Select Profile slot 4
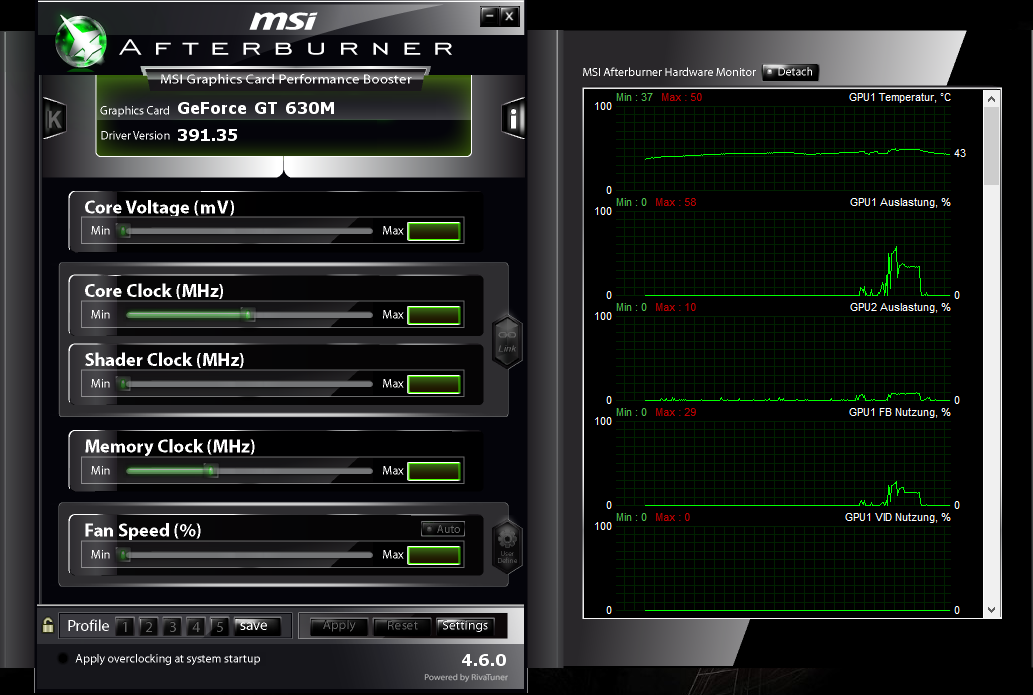Screen dimensions: 1033x695 (x=196, y=626)
